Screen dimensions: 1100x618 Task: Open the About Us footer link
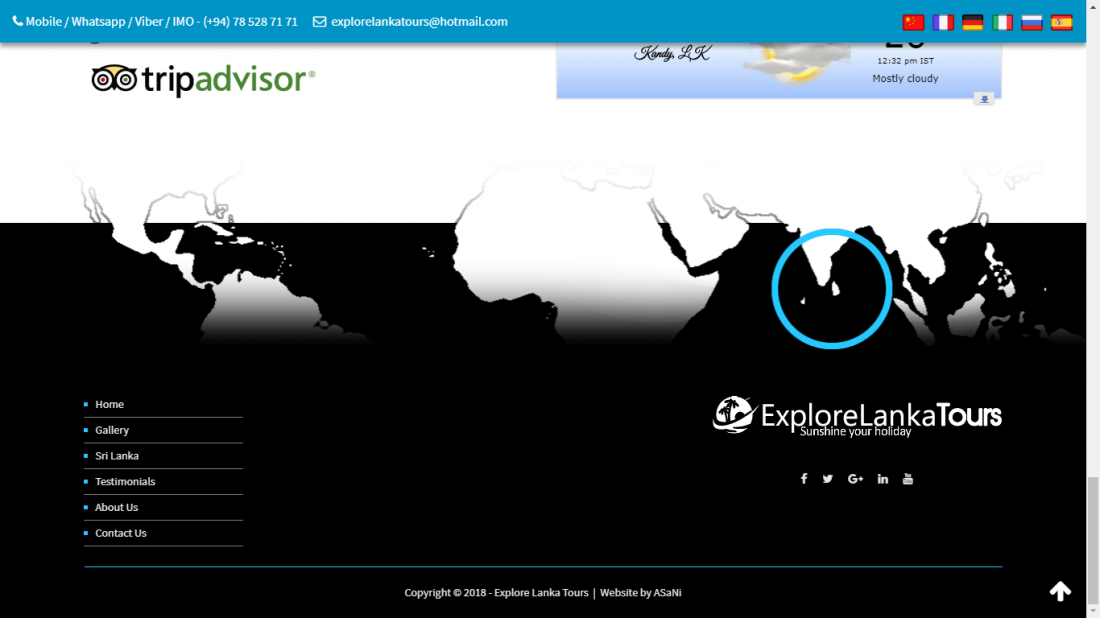pos(116,507)
